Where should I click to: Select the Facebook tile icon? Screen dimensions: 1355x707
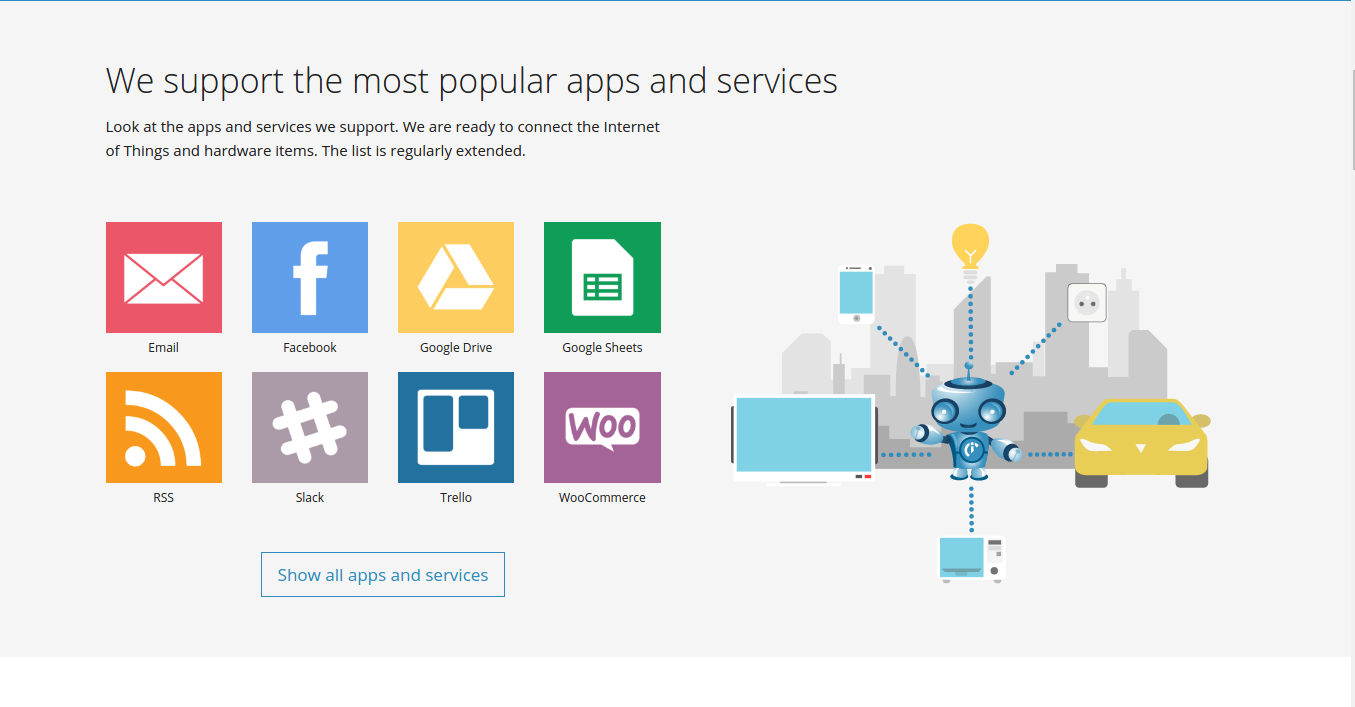click(310, 277)
